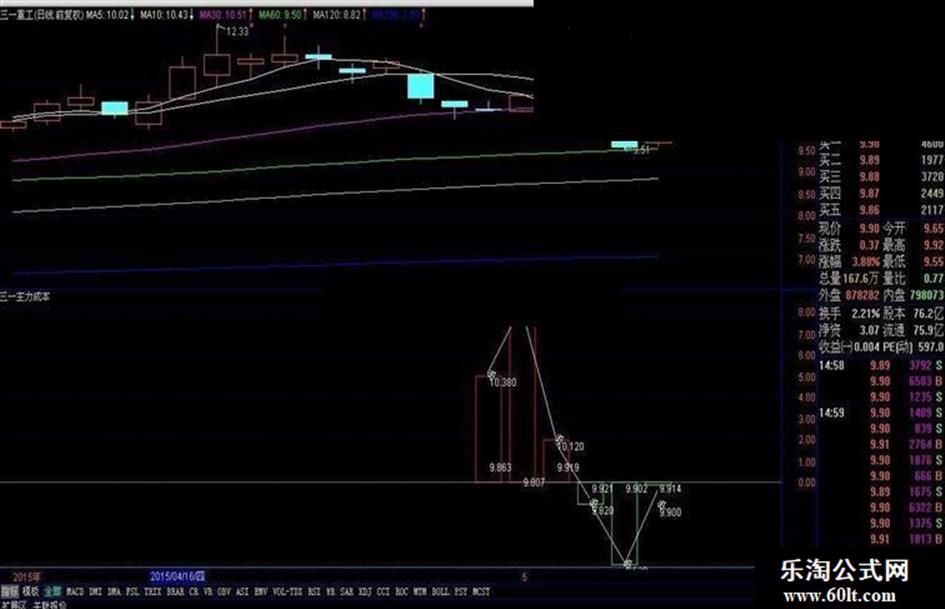Screen dimensions: 945x609
Task: Select the WR indicator tab
Action: coord(330,592)
